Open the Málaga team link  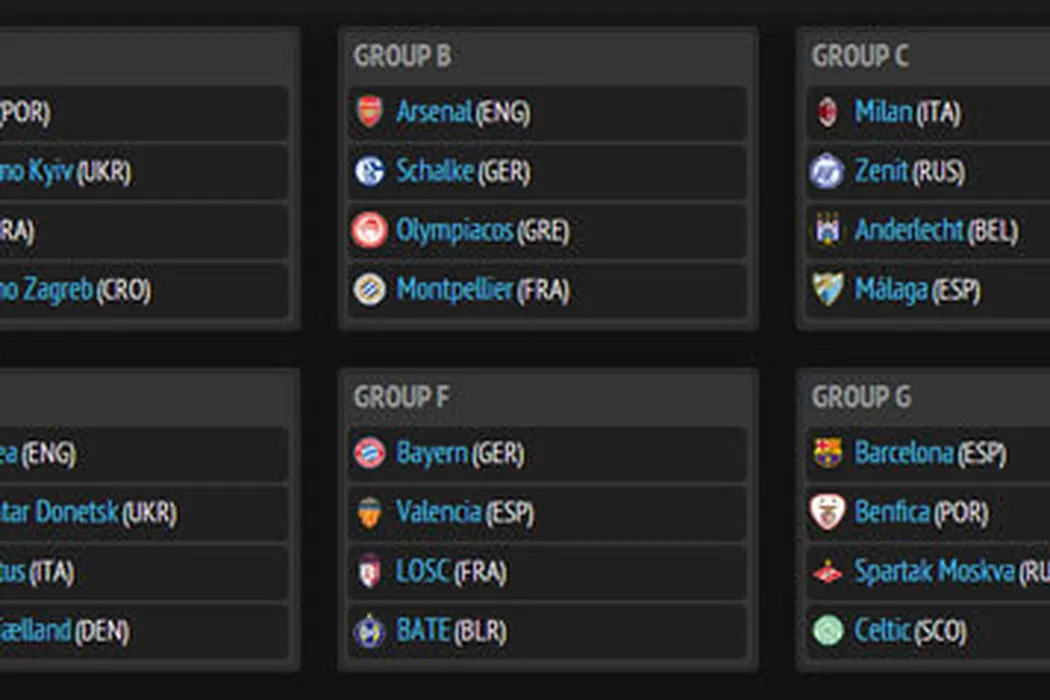(x=891, y=290)
